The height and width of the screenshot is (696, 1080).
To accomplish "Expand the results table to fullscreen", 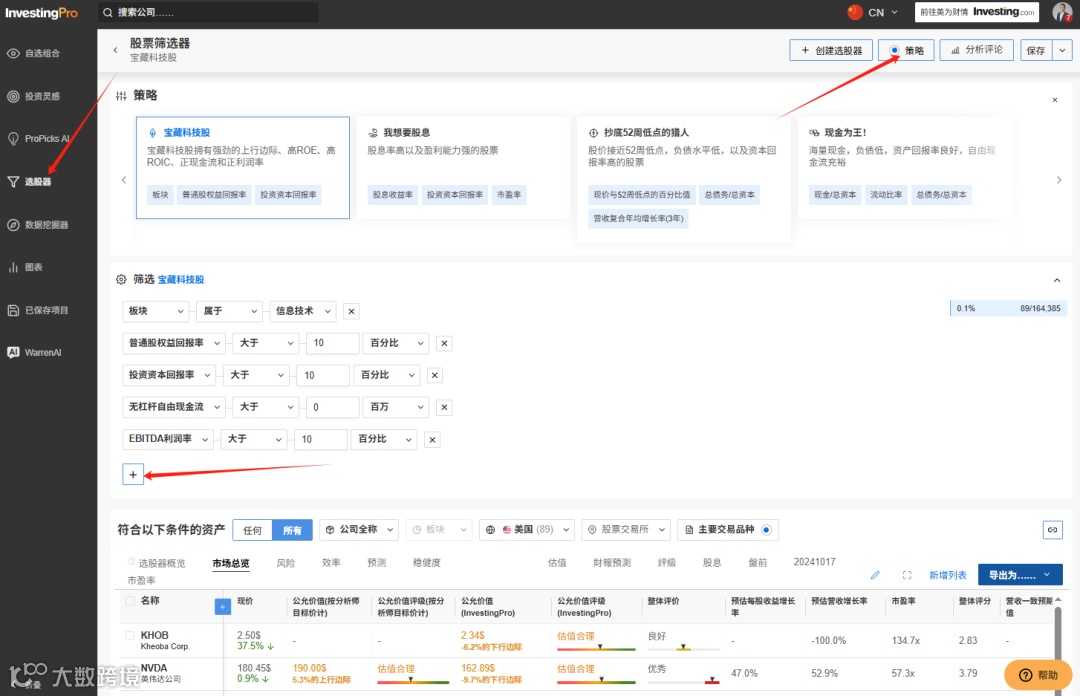I will point(907,575).
